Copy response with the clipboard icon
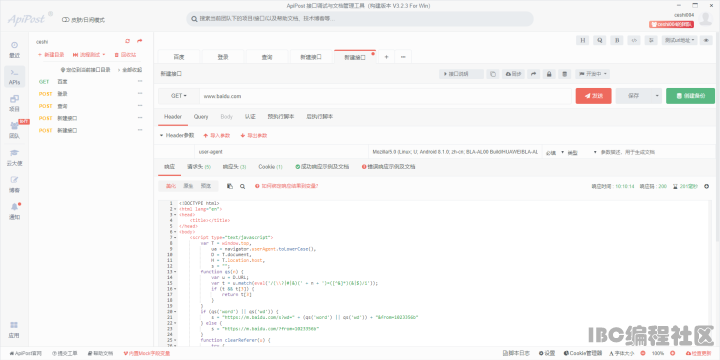720x360 pixels. (230, 186)
